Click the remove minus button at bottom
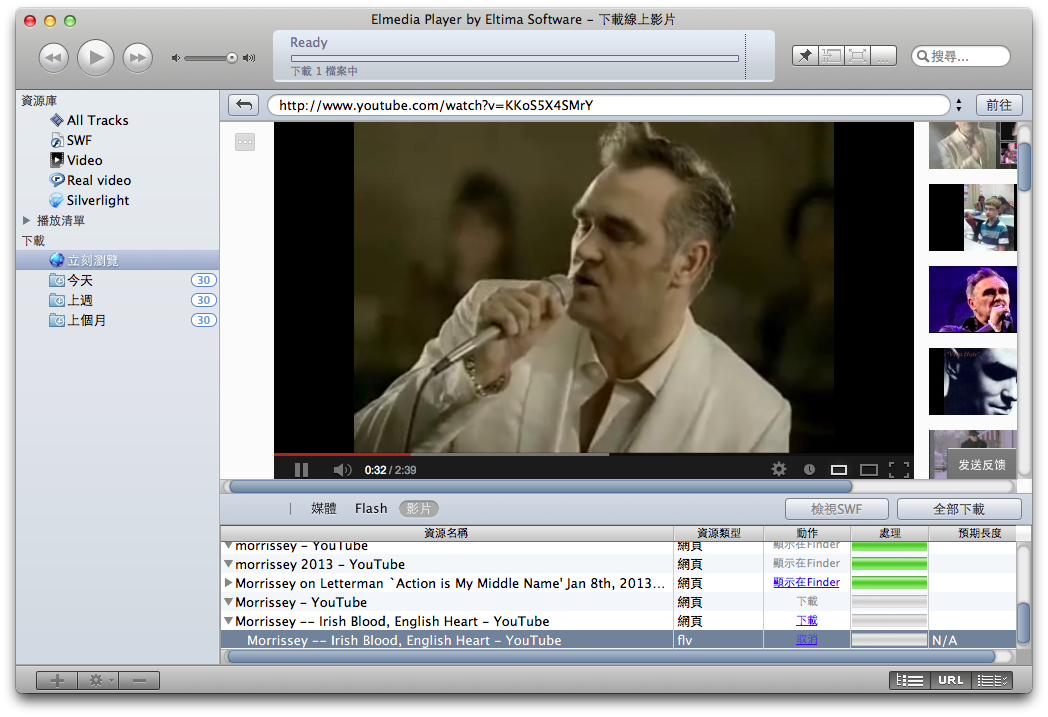Image resolution: width=1048 pixels, height=717 pixels. point(139,680)
